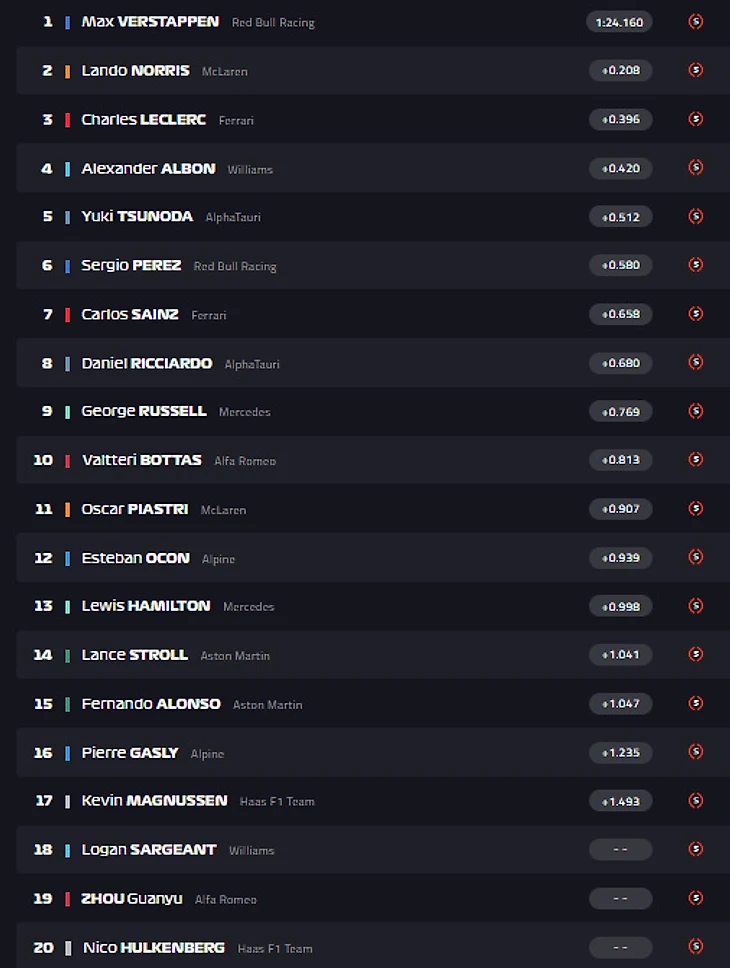Click Oscar Piastri's McLaren team label
The image size is (730, 968).
click(x=223, y=510)
